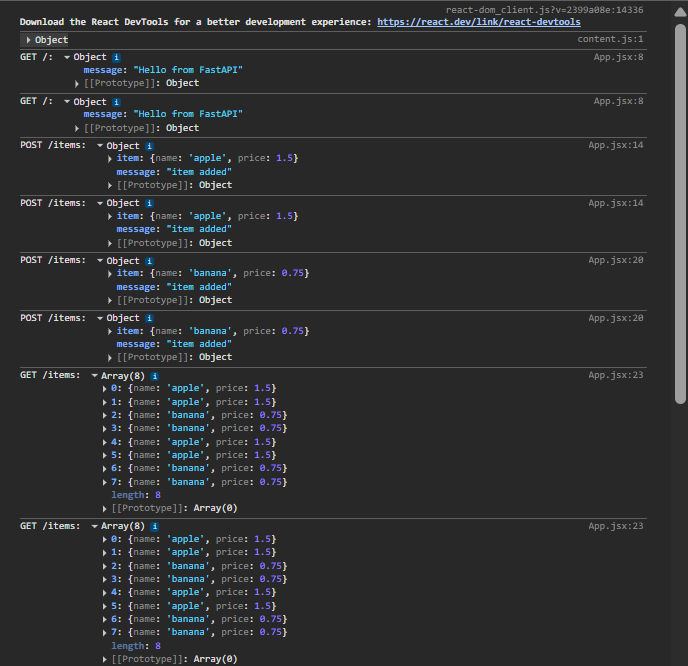Expand [[Prototype]] under second GET / Object
This screenshot has height=666, width=688.
coord(77,128)
